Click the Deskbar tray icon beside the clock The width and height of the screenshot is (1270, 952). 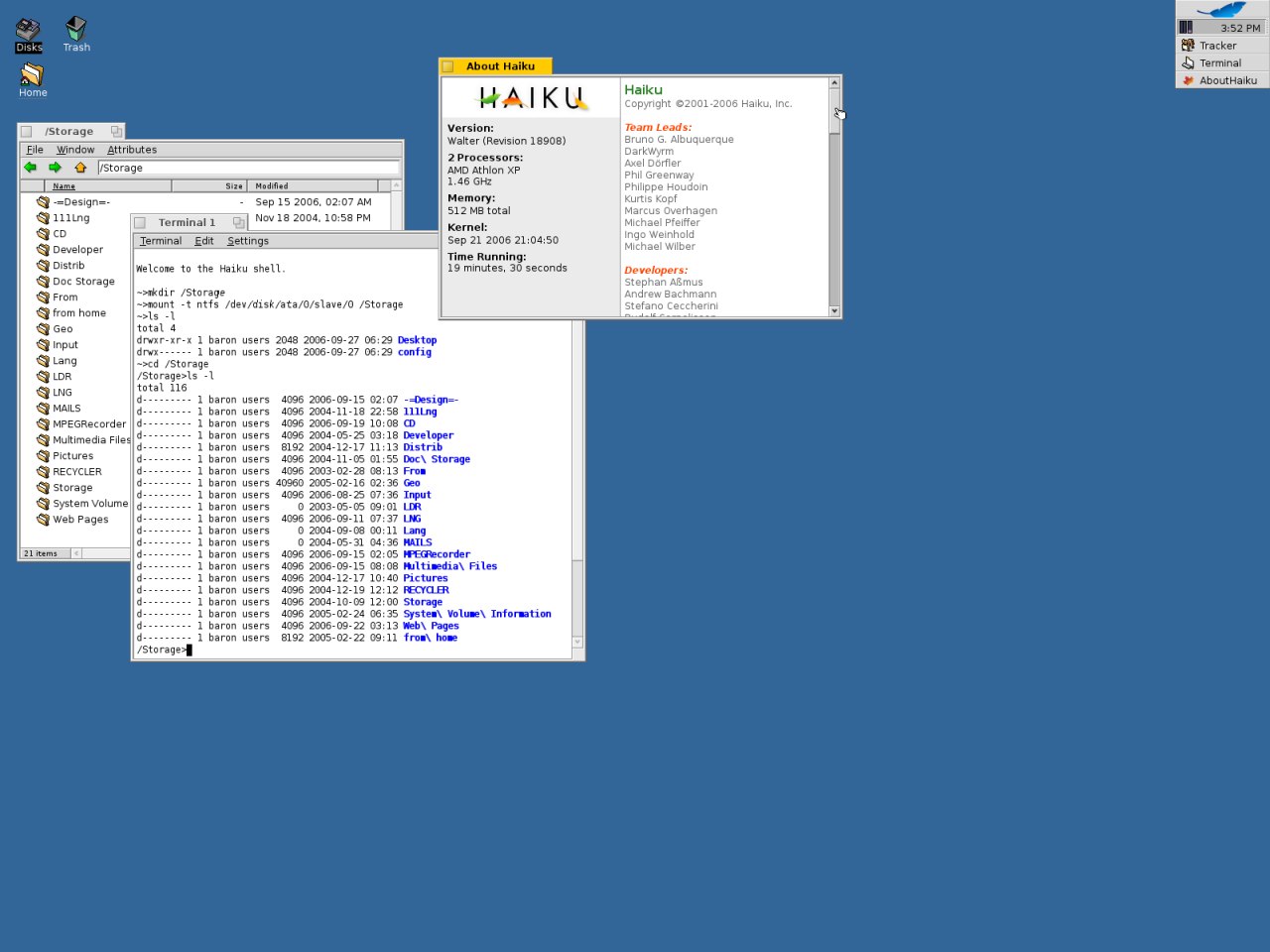[x=1186, y=27]
